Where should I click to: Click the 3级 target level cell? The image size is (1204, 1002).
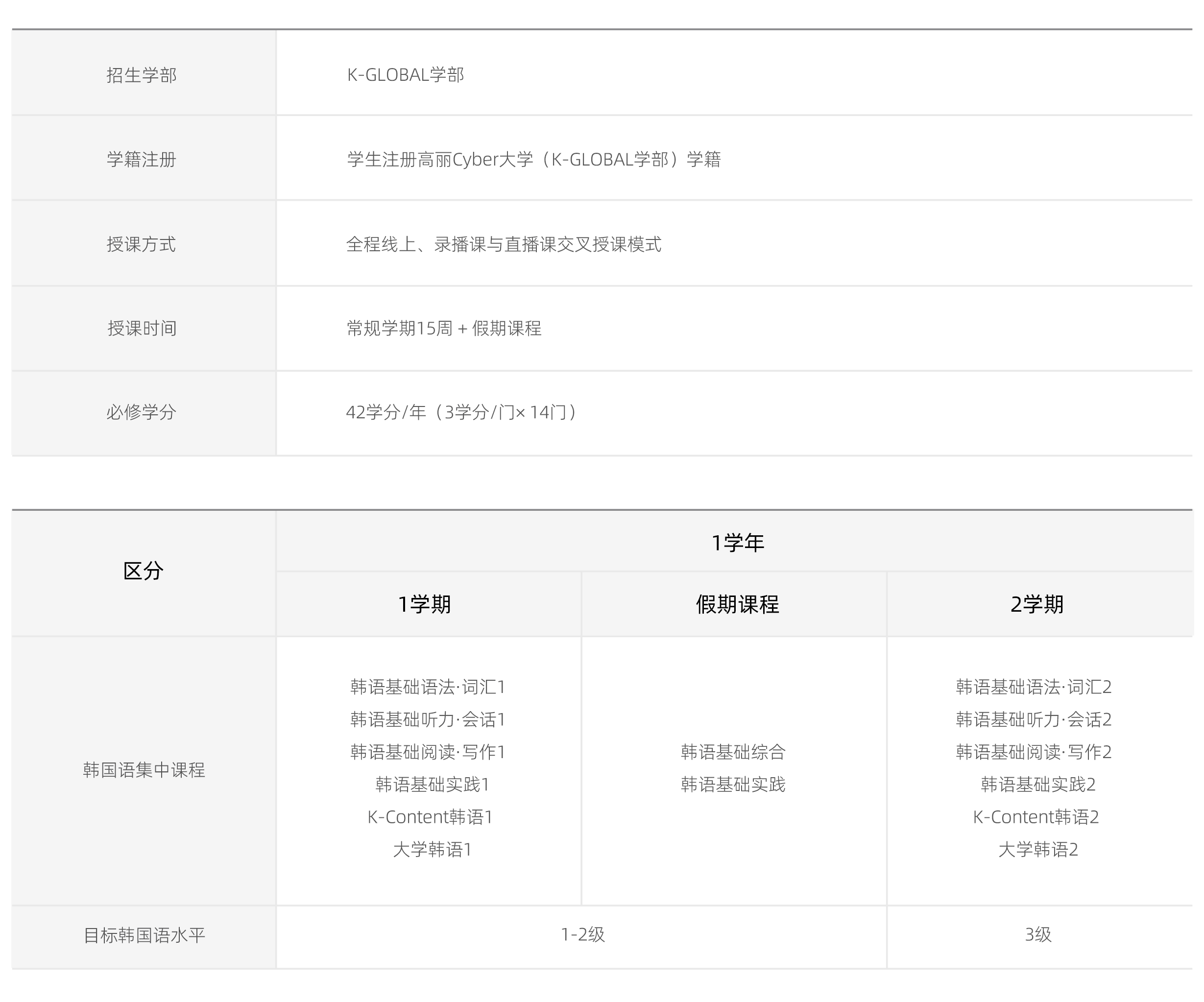coord(1038,935)
